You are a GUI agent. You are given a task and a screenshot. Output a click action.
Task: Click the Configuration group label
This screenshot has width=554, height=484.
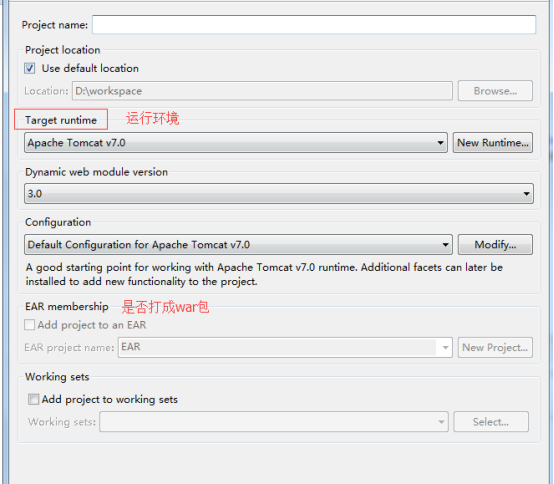[x=58, y=222]
